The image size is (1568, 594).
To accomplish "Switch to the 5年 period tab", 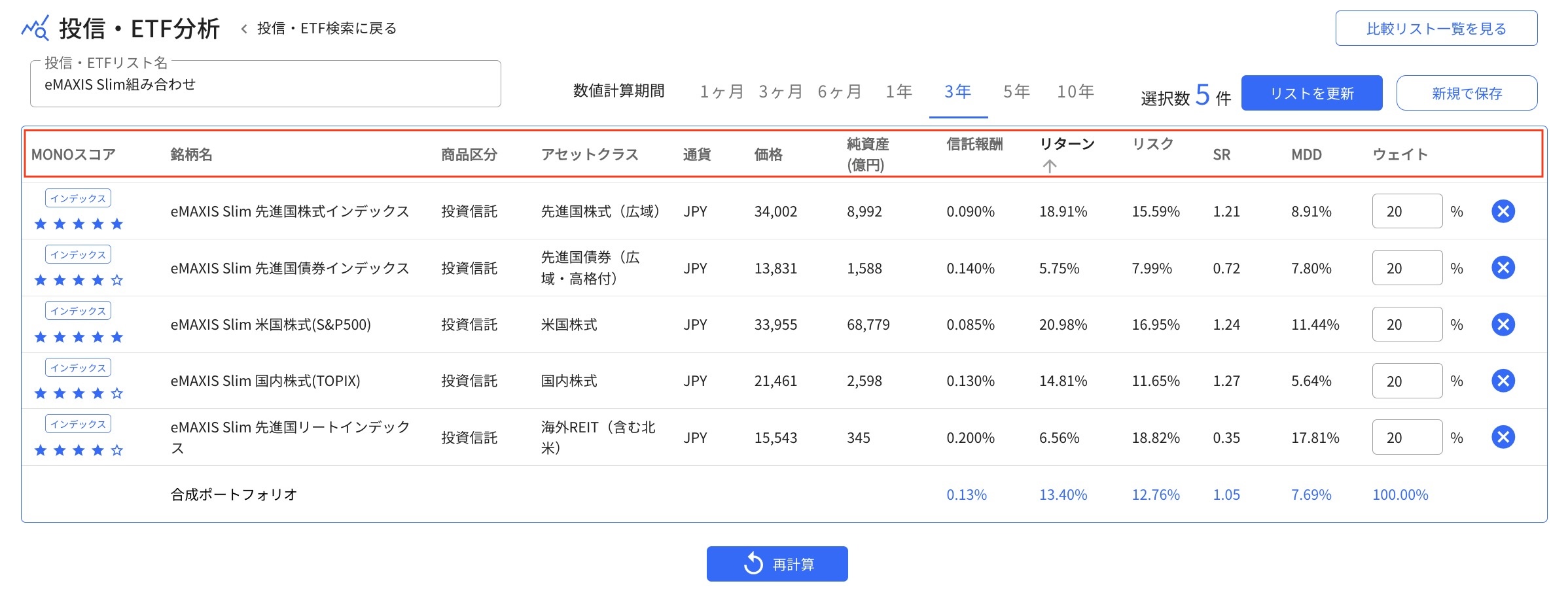I will [x=1016, y=92].
